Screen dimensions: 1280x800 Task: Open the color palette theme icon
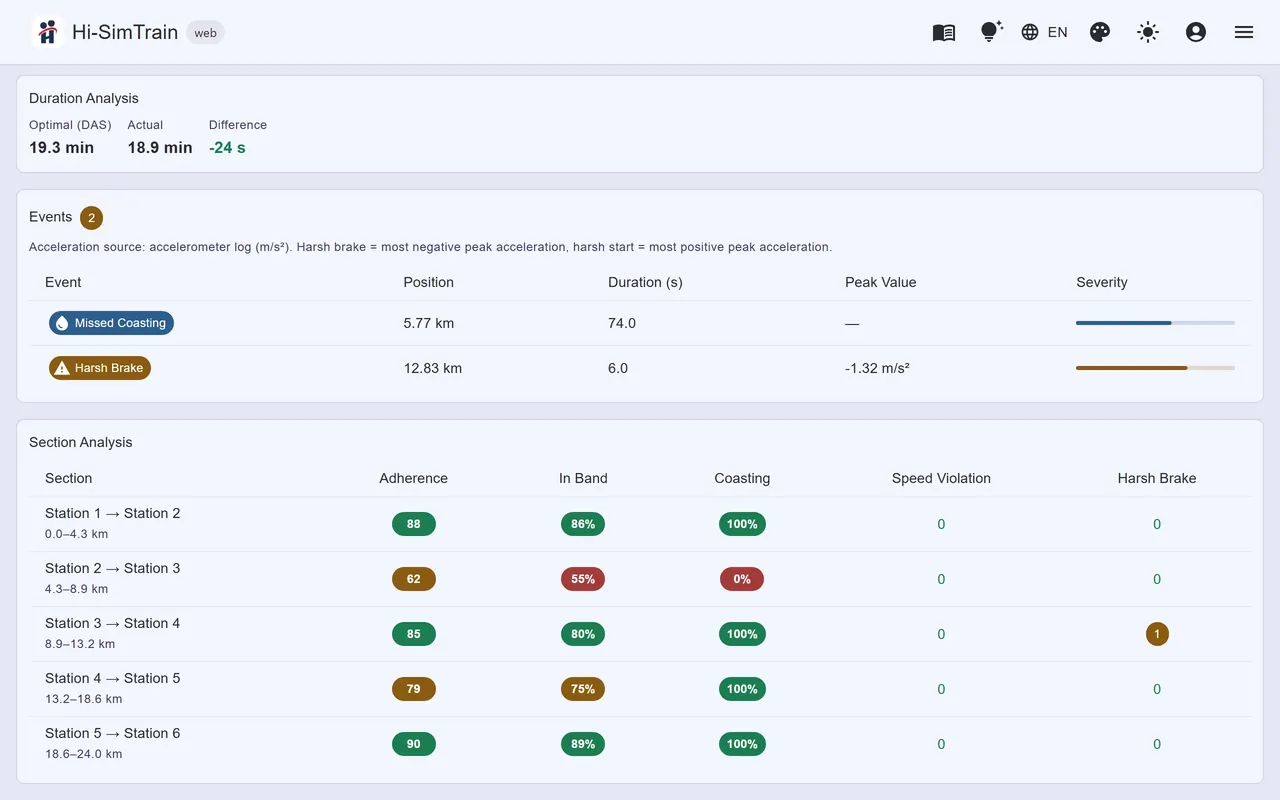pyautogui.click(x=1100, y=32)
